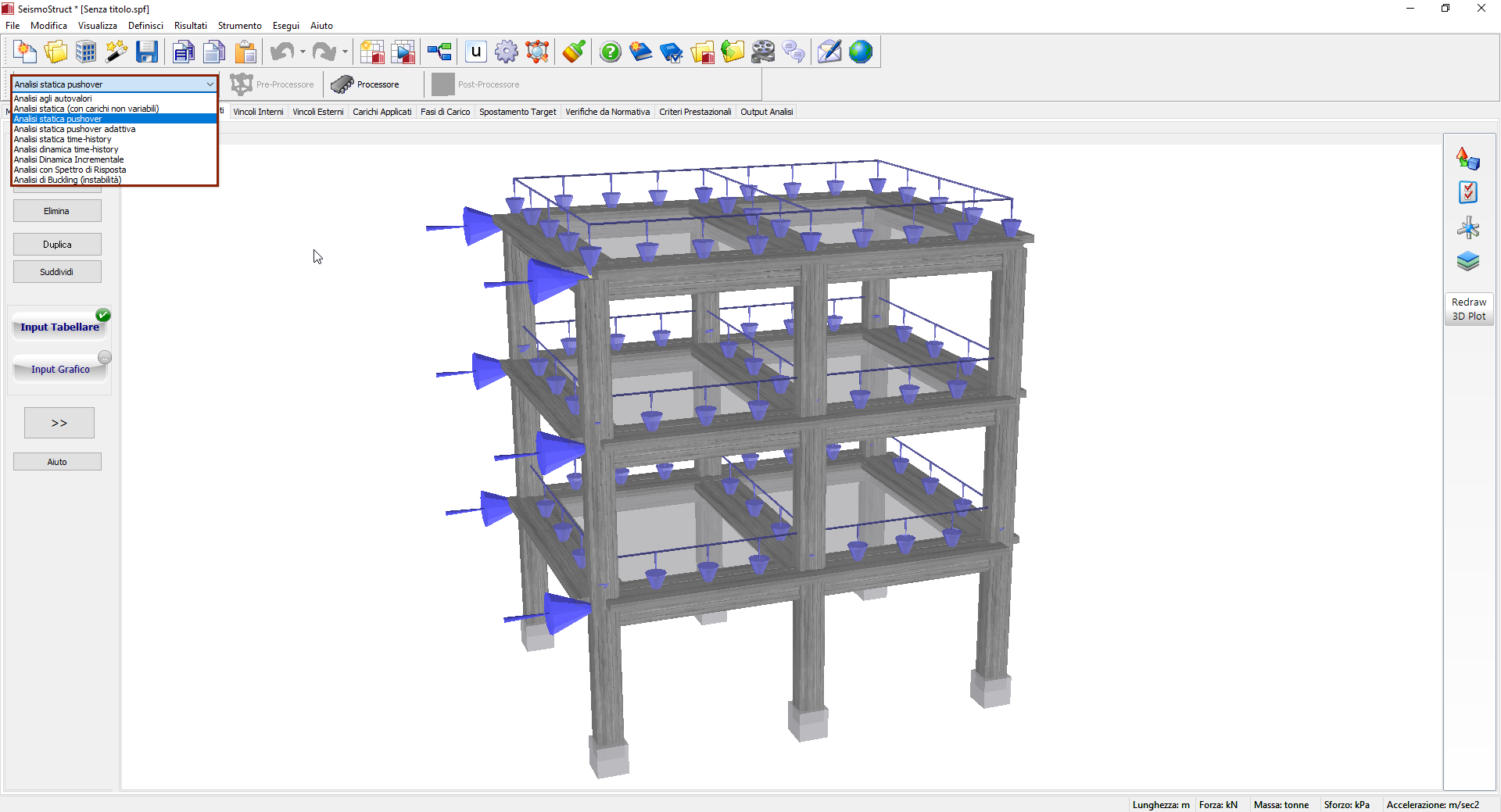Open the Wizard magic wand tool
1501x812 pixels.
[x=116, y=52]
